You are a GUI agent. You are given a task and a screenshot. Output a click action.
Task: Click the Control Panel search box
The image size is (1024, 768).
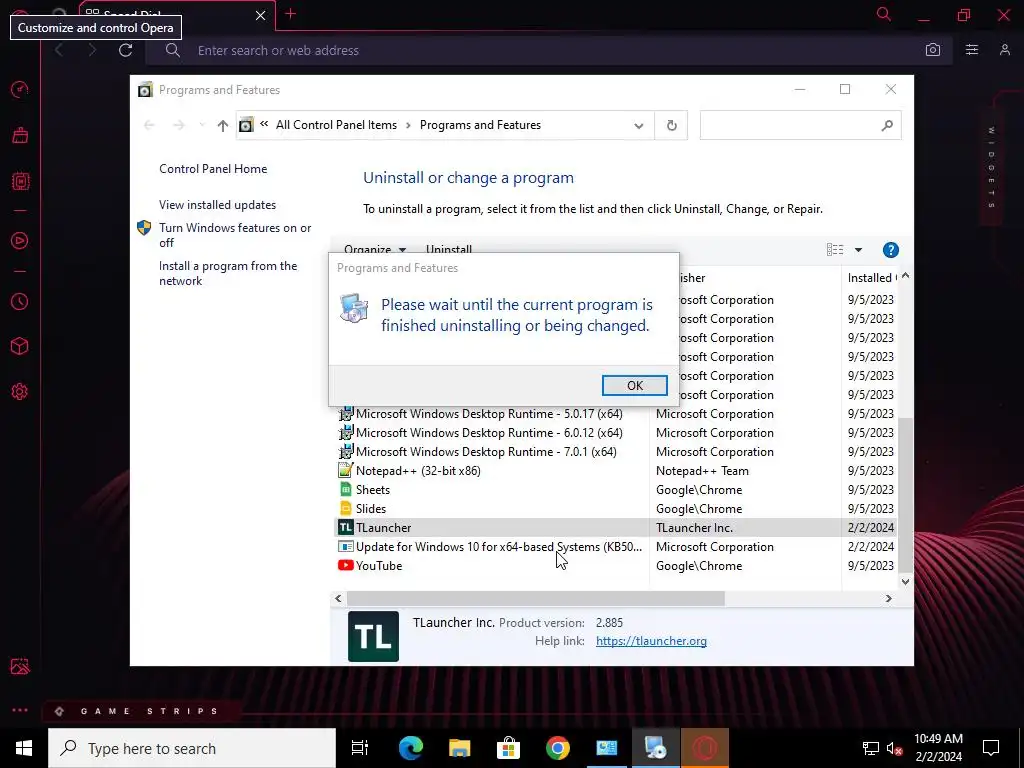[800, 125]
